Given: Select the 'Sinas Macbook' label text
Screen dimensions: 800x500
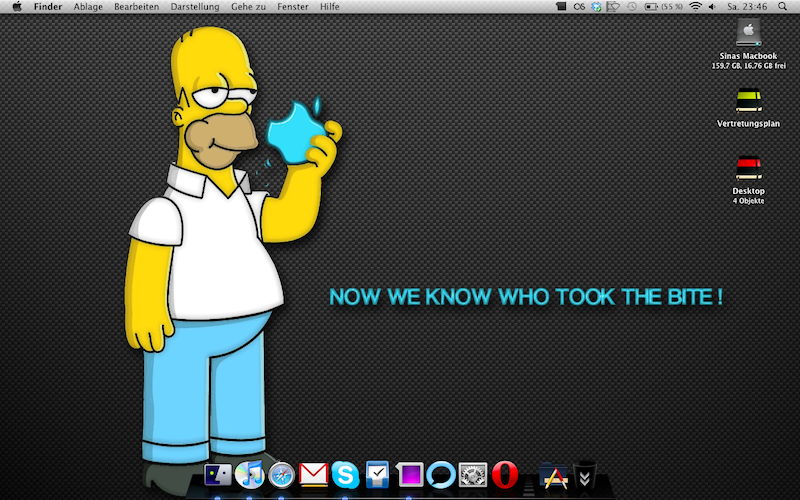Looking at the screenshot, I should 748,56.
